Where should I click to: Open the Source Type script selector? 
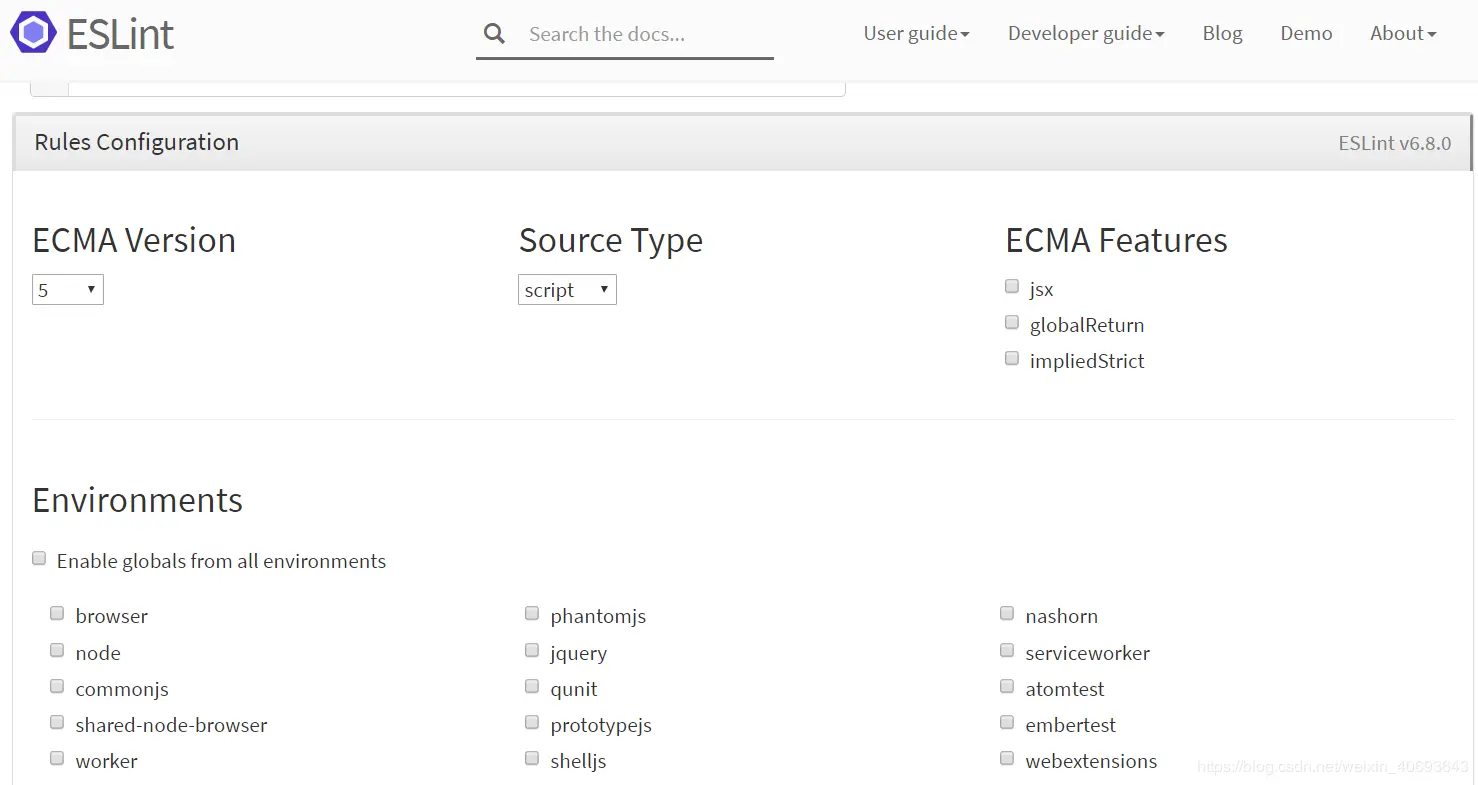567,290
